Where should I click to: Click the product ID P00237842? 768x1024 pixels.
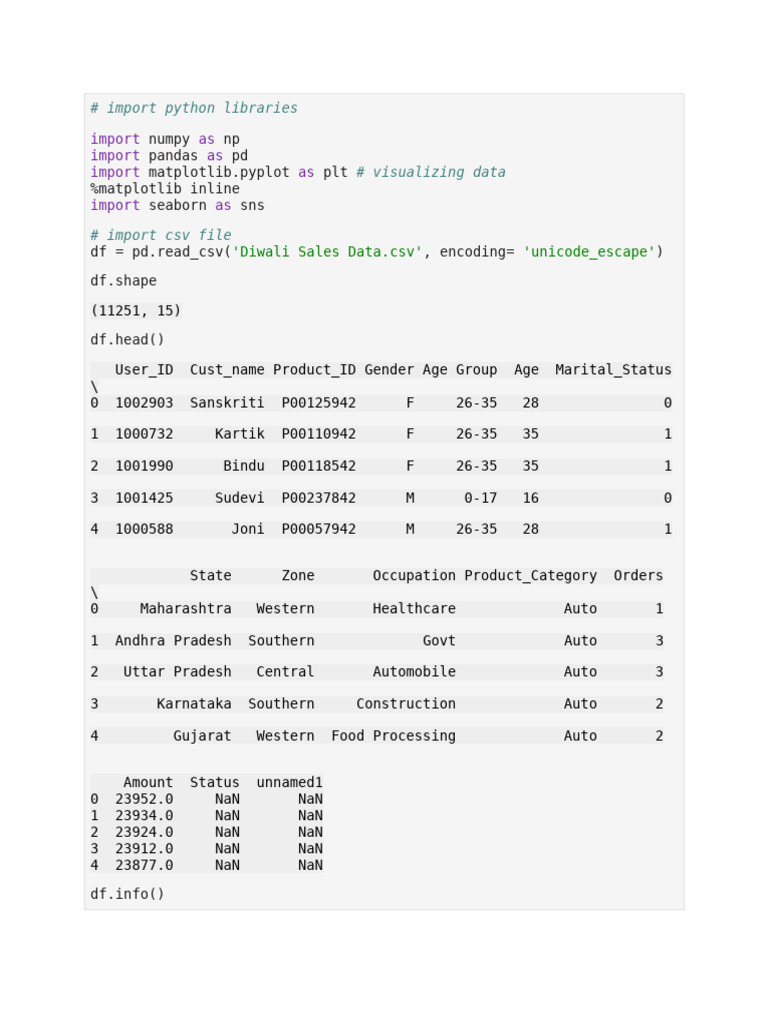point(319,498)
